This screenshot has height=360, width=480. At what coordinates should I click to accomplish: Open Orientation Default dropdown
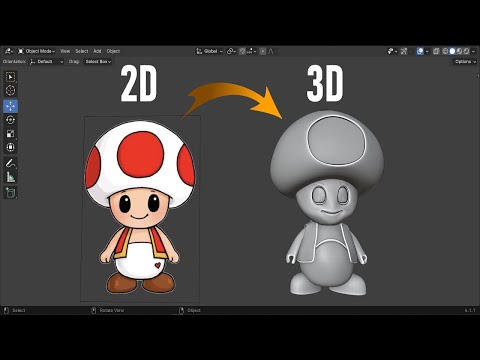click(46, 62)
